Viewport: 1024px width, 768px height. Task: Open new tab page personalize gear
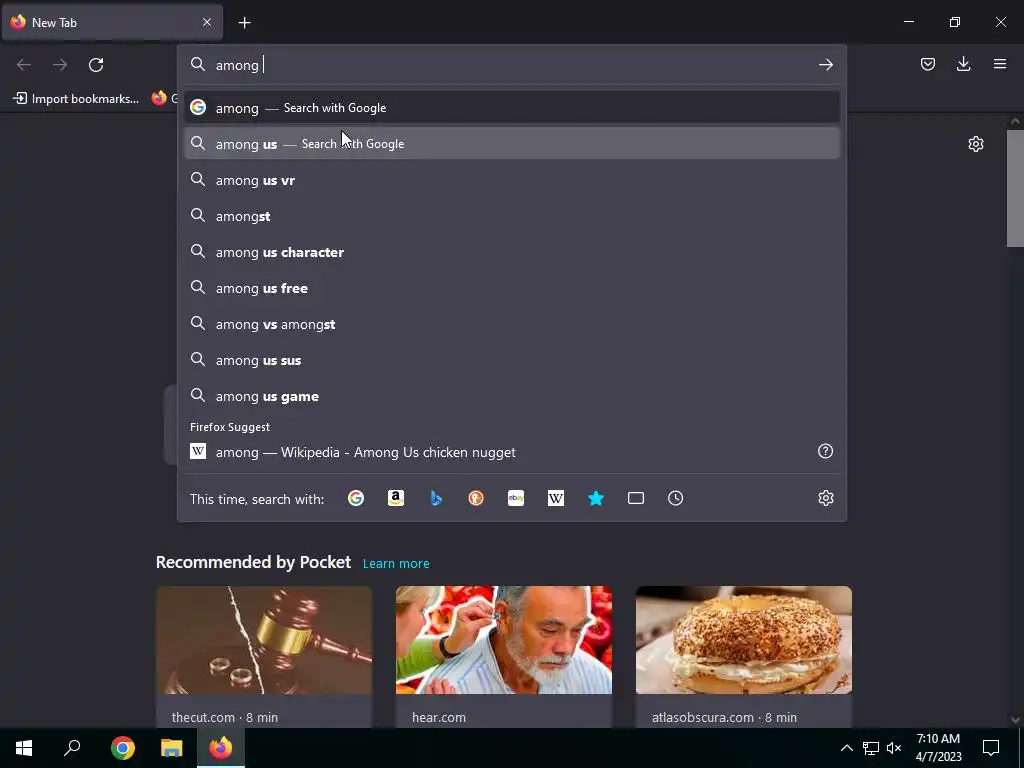976,144
